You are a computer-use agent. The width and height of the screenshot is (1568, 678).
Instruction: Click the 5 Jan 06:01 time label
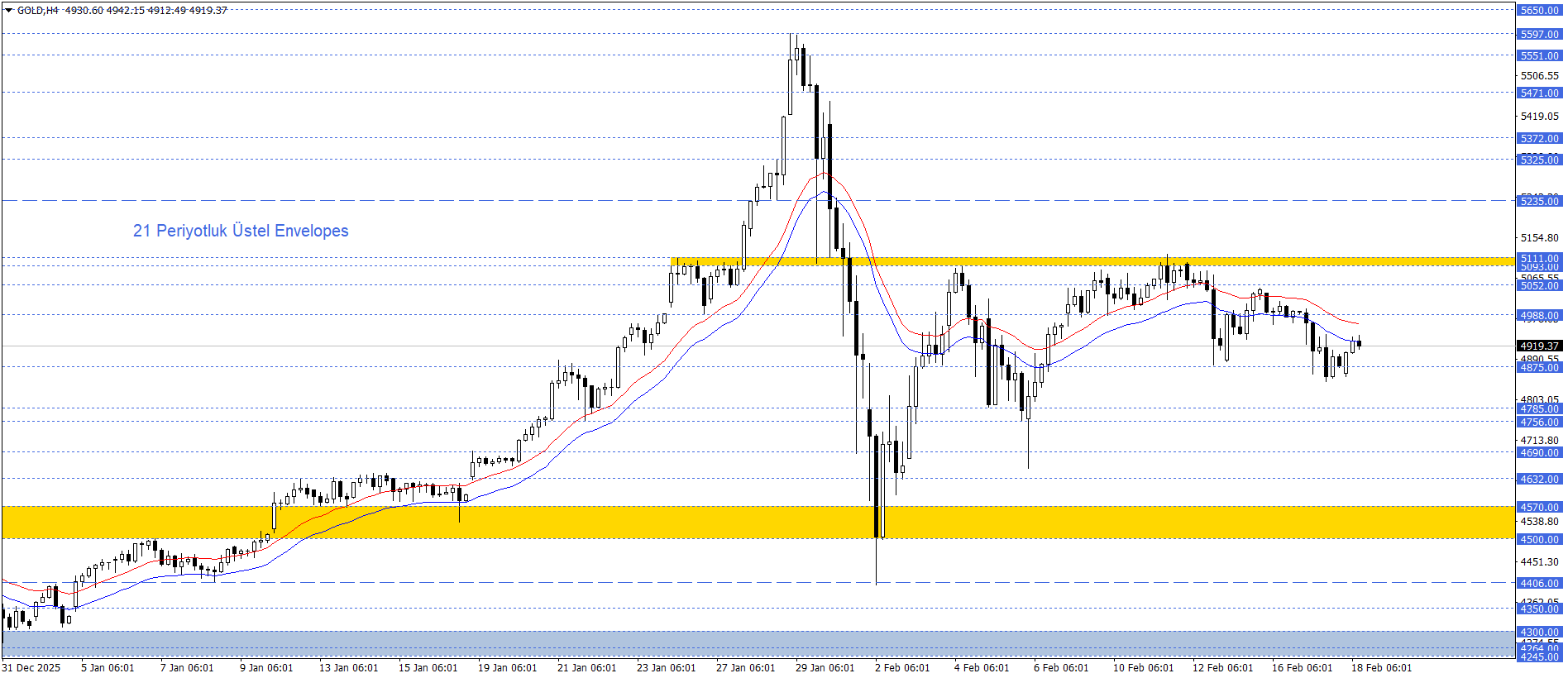coord(108,668)
